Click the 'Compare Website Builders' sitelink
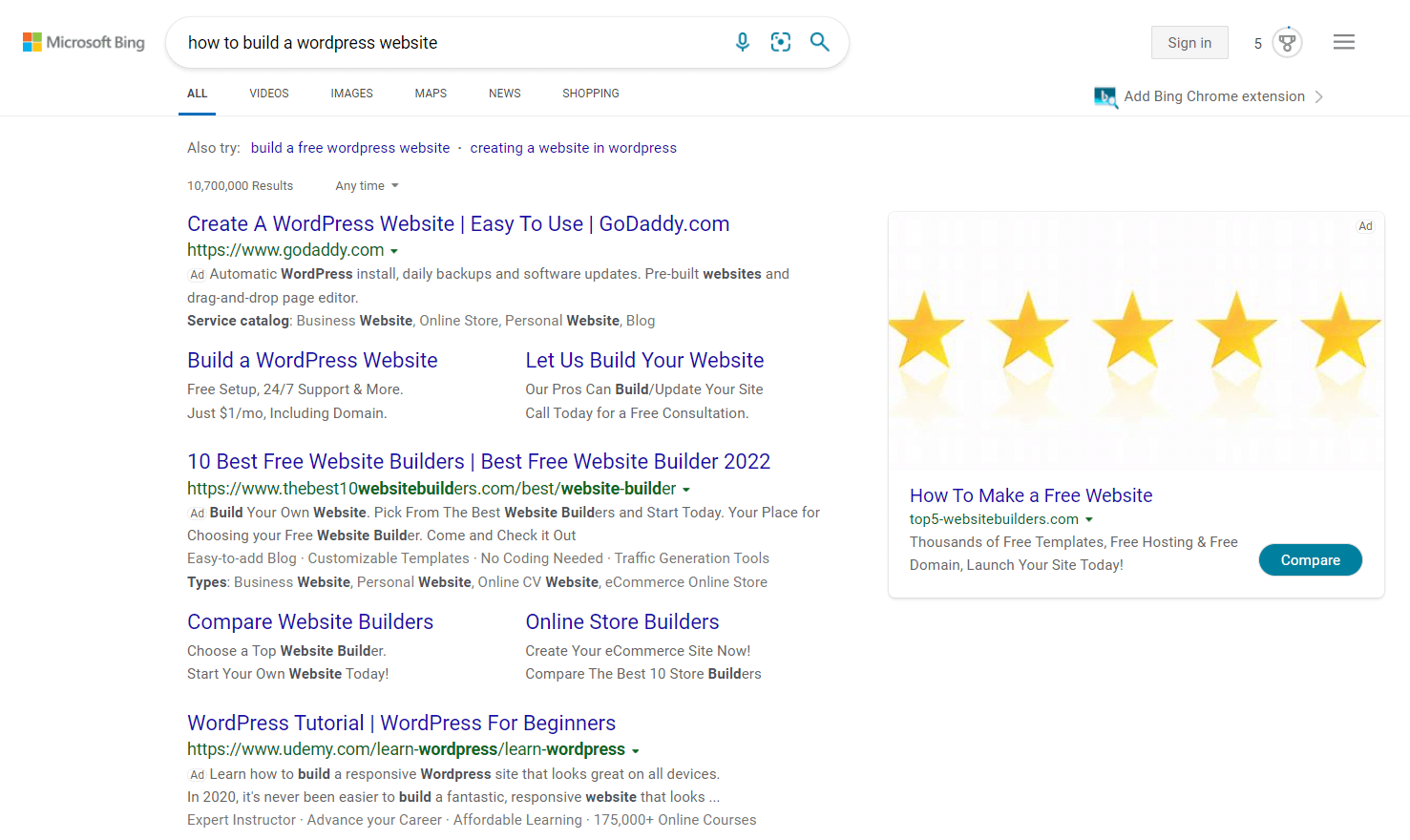 [310, 621]
